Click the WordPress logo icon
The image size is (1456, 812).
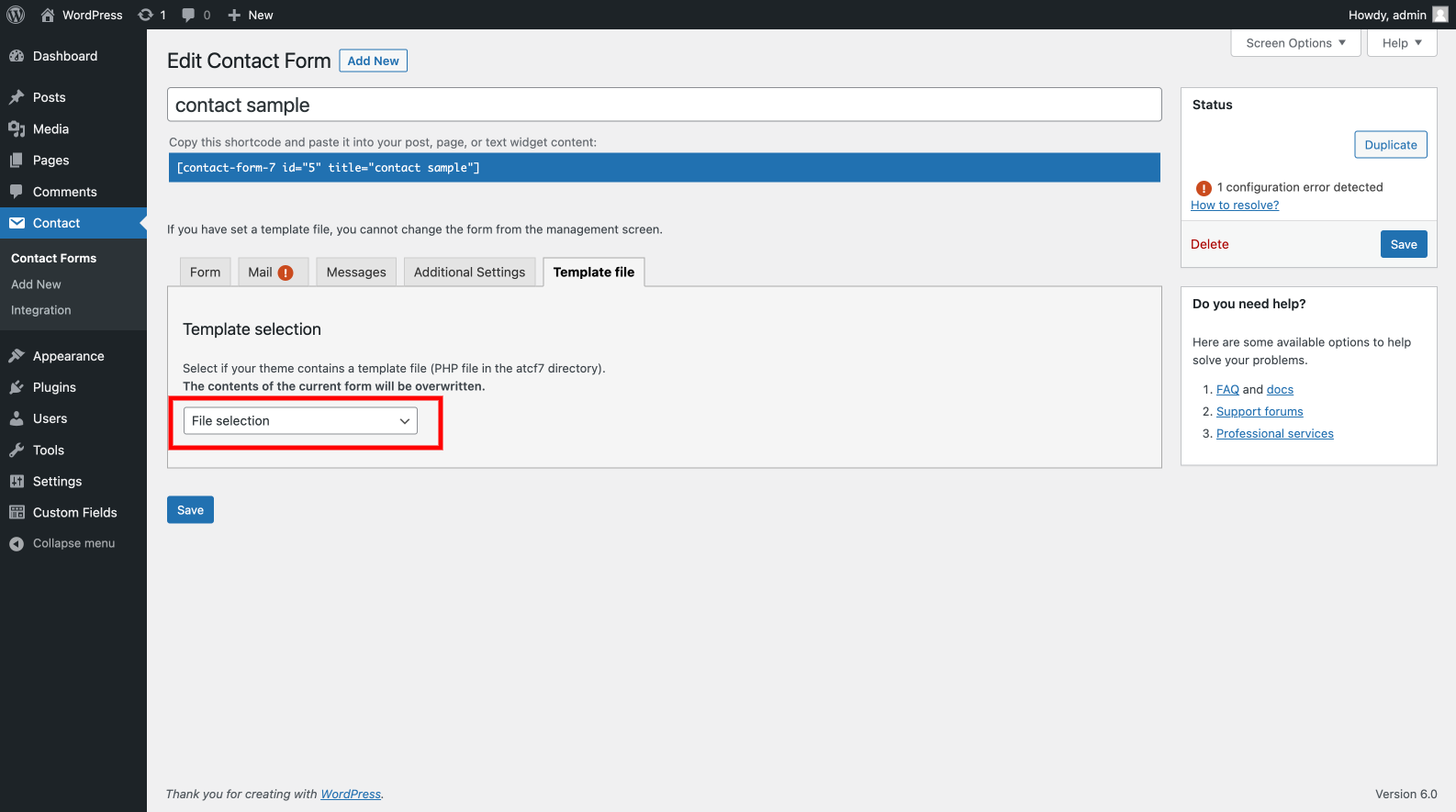point(16,15)
